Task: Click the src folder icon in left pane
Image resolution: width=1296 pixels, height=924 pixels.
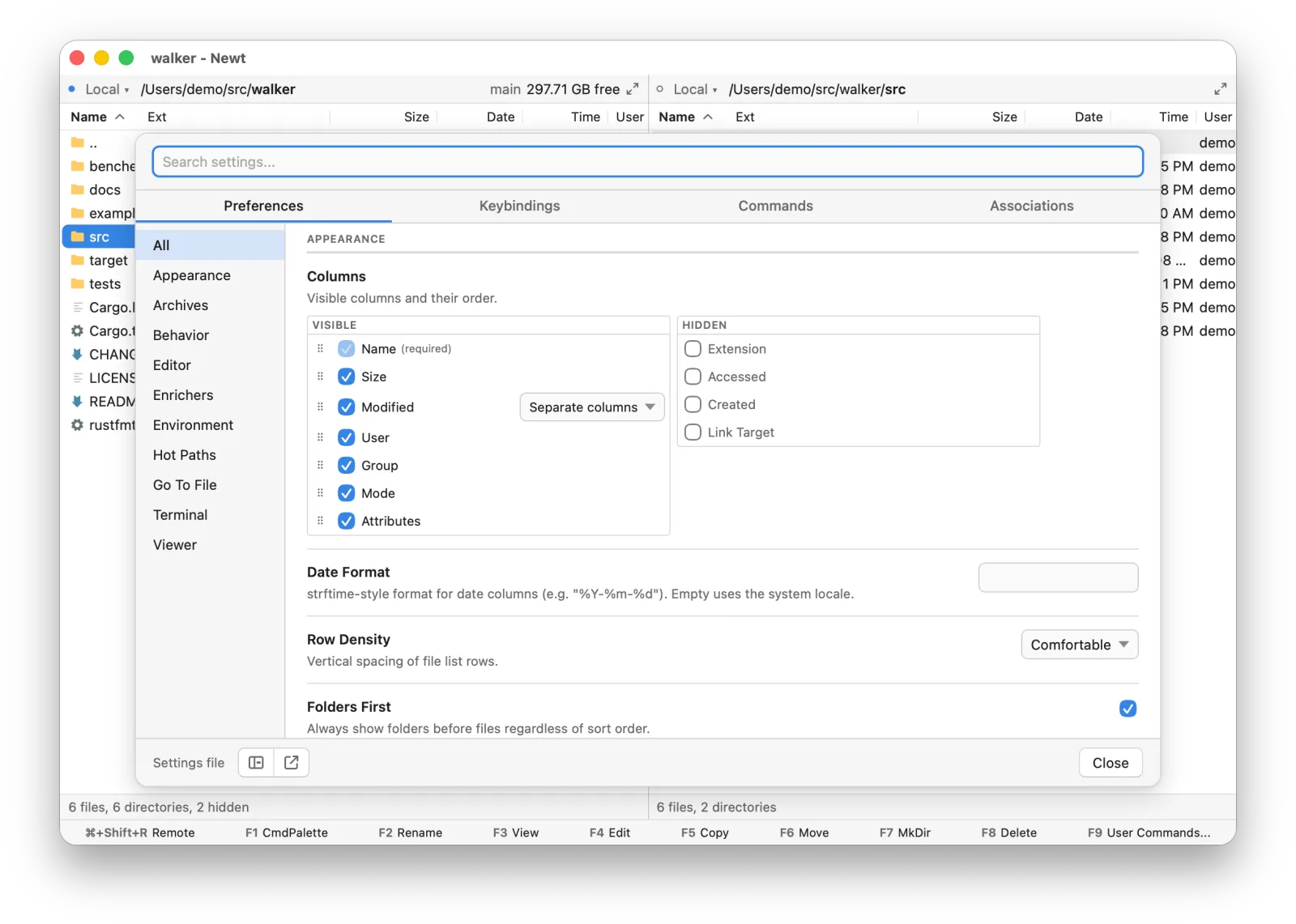Action: pos(78,236)
